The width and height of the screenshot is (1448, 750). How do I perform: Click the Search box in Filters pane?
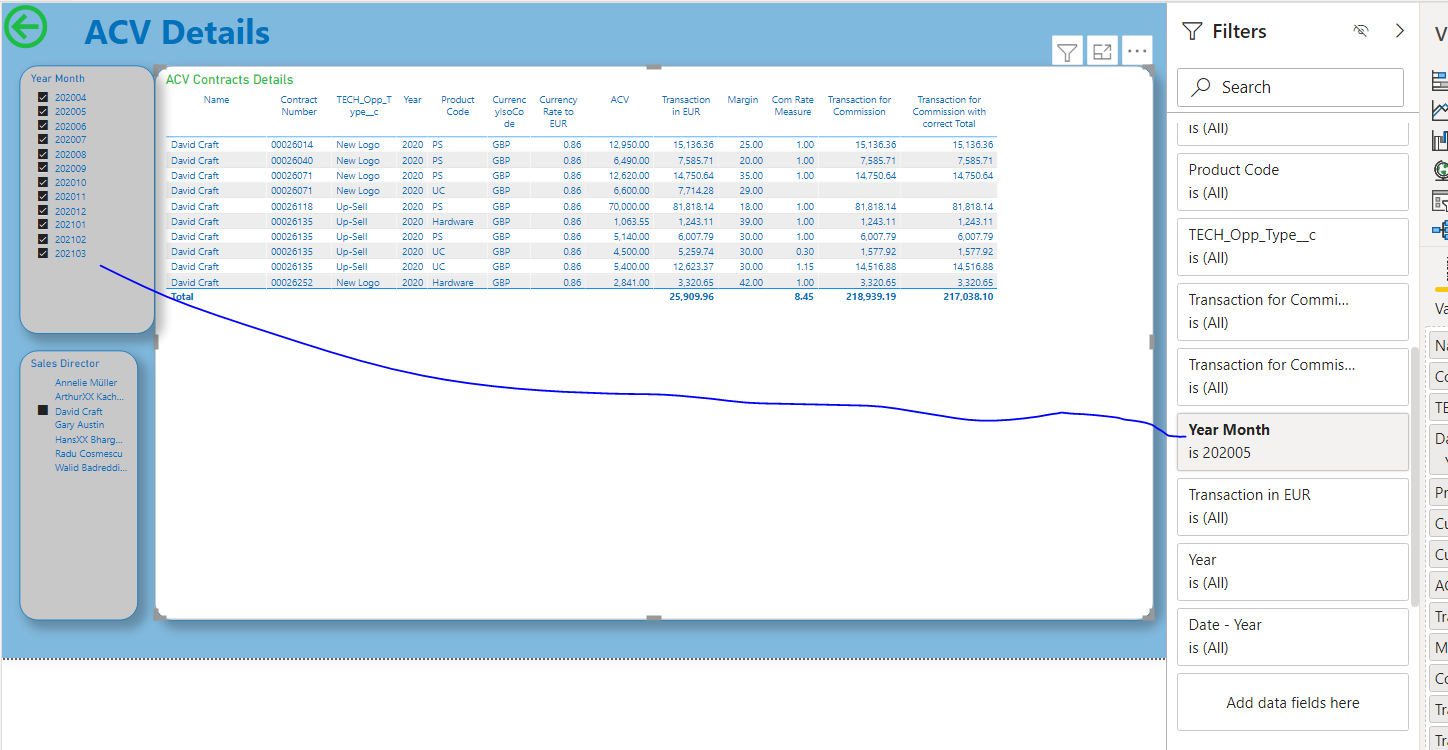1290,87
